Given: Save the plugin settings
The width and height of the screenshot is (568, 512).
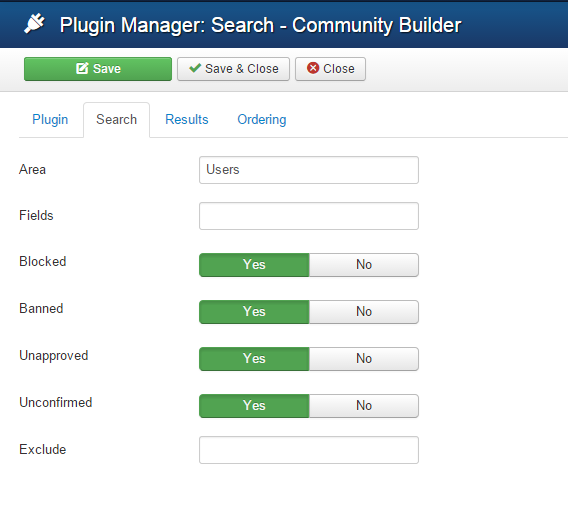Looking at the screenshot, I should (x=98, y=69).
